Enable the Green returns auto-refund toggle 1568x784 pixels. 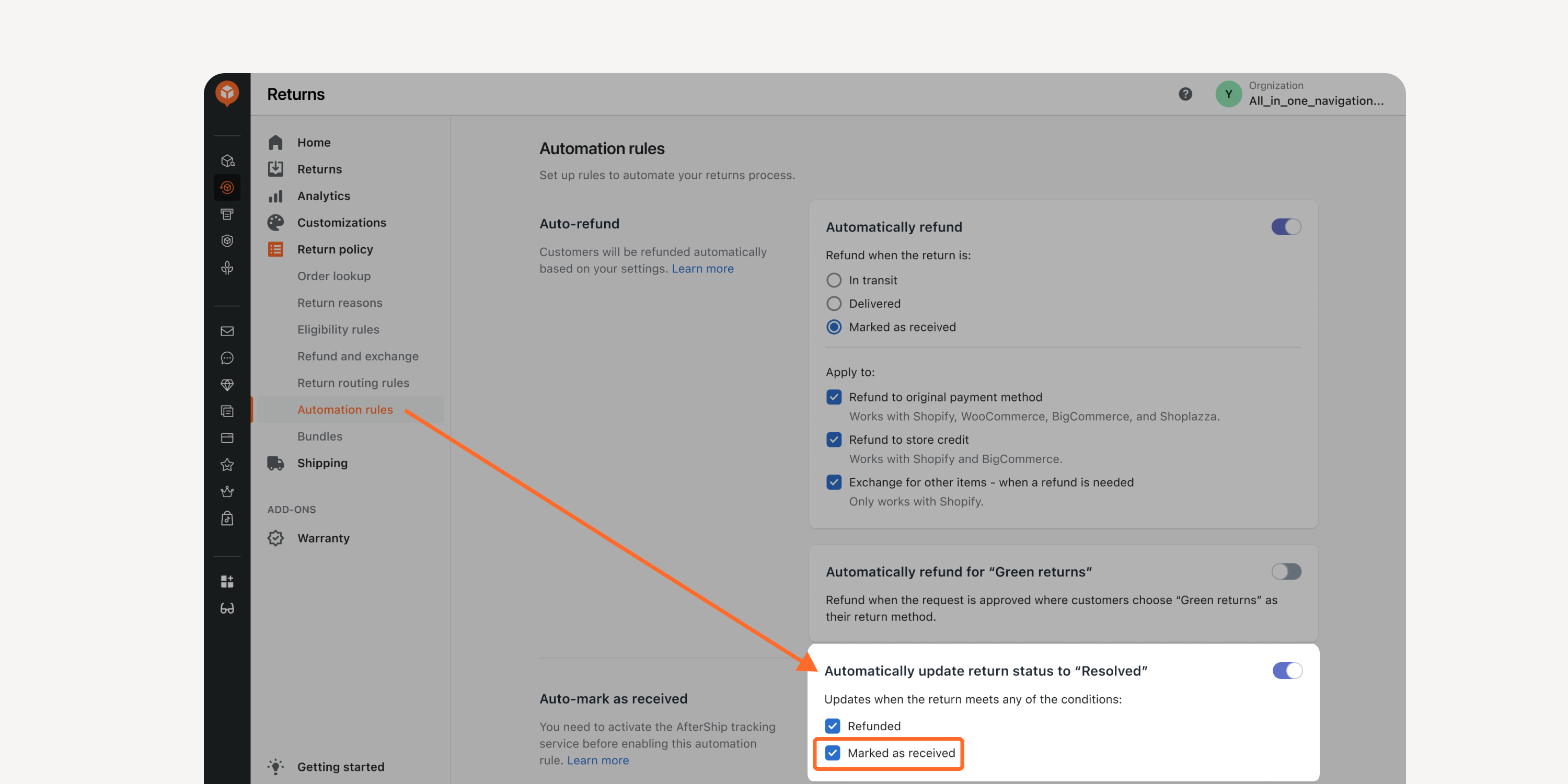point(1286,571)
